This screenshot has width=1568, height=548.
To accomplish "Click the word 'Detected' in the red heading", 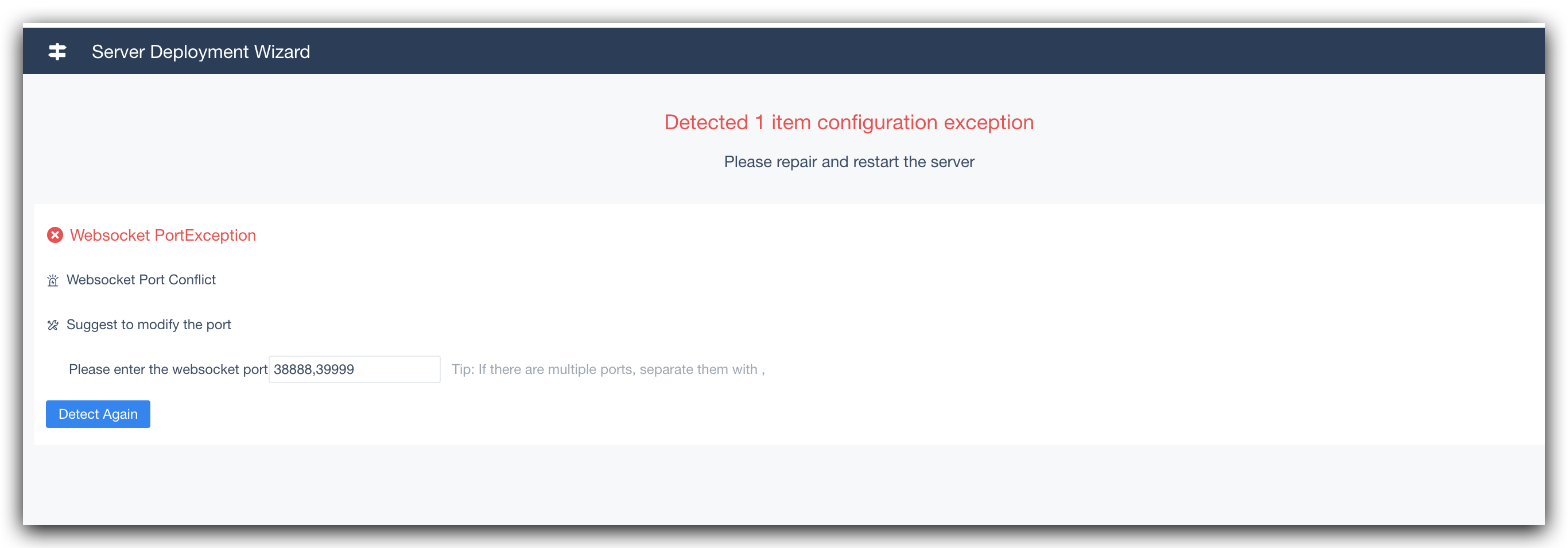I will [x=705, y=122].
